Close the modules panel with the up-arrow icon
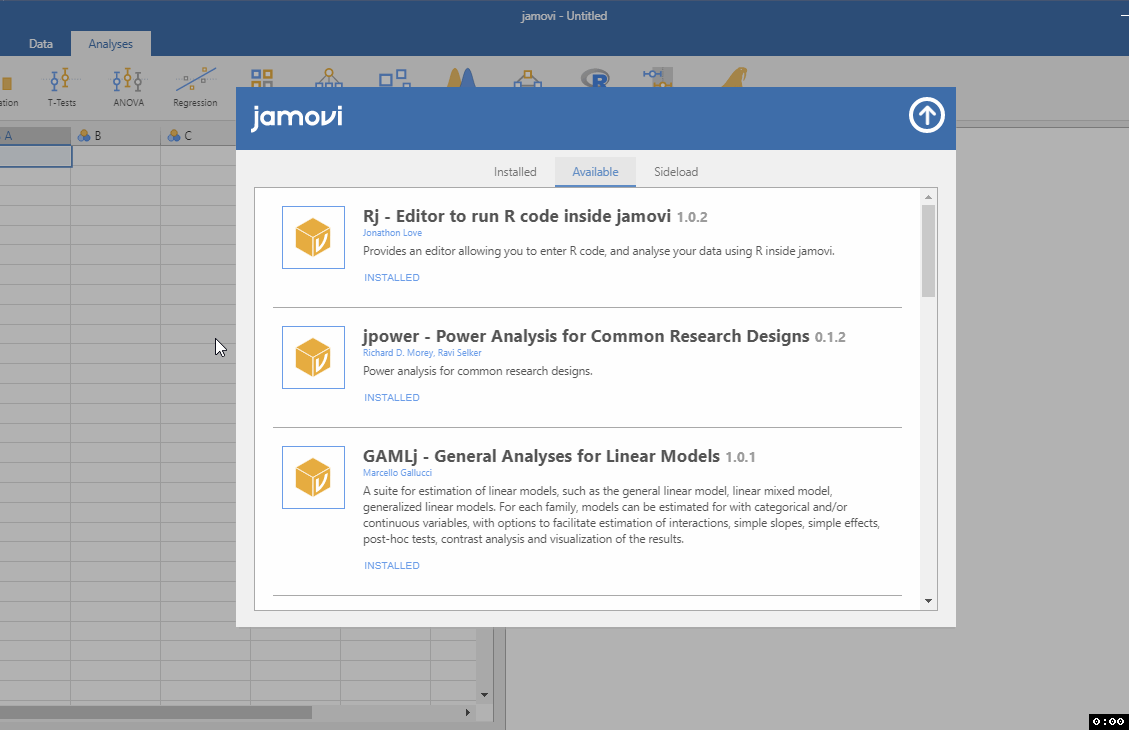The width and height of the screenshot is (1129, 730). coord(926,115)
